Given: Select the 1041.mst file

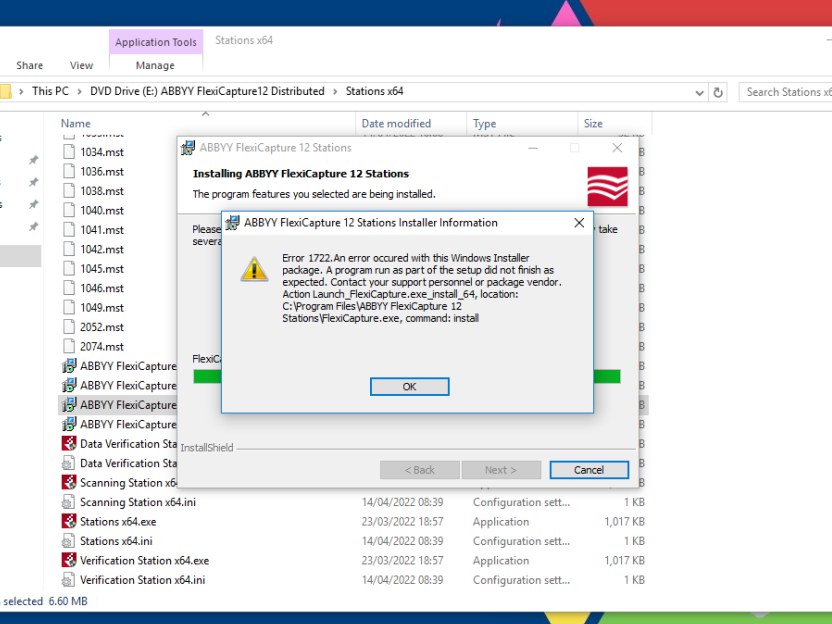Looking at the screenshot, I should [x=101, y=230].
